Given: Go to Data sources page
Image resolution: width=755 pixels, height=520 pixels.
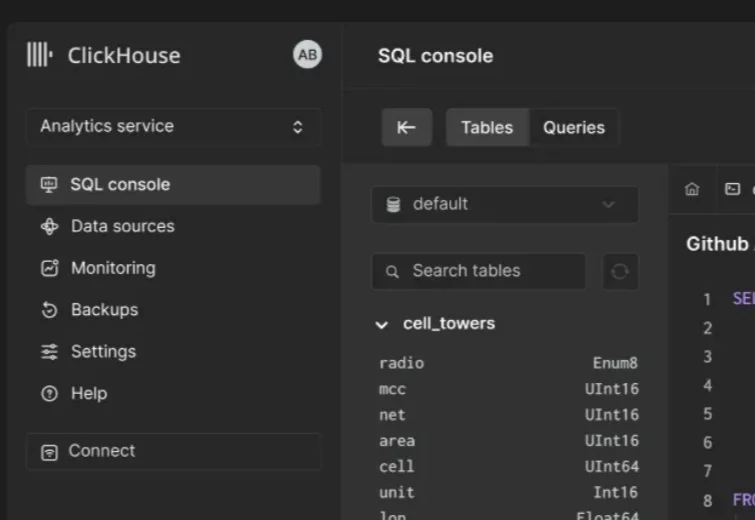Looking at the screenshot, I should coord(122,226).
